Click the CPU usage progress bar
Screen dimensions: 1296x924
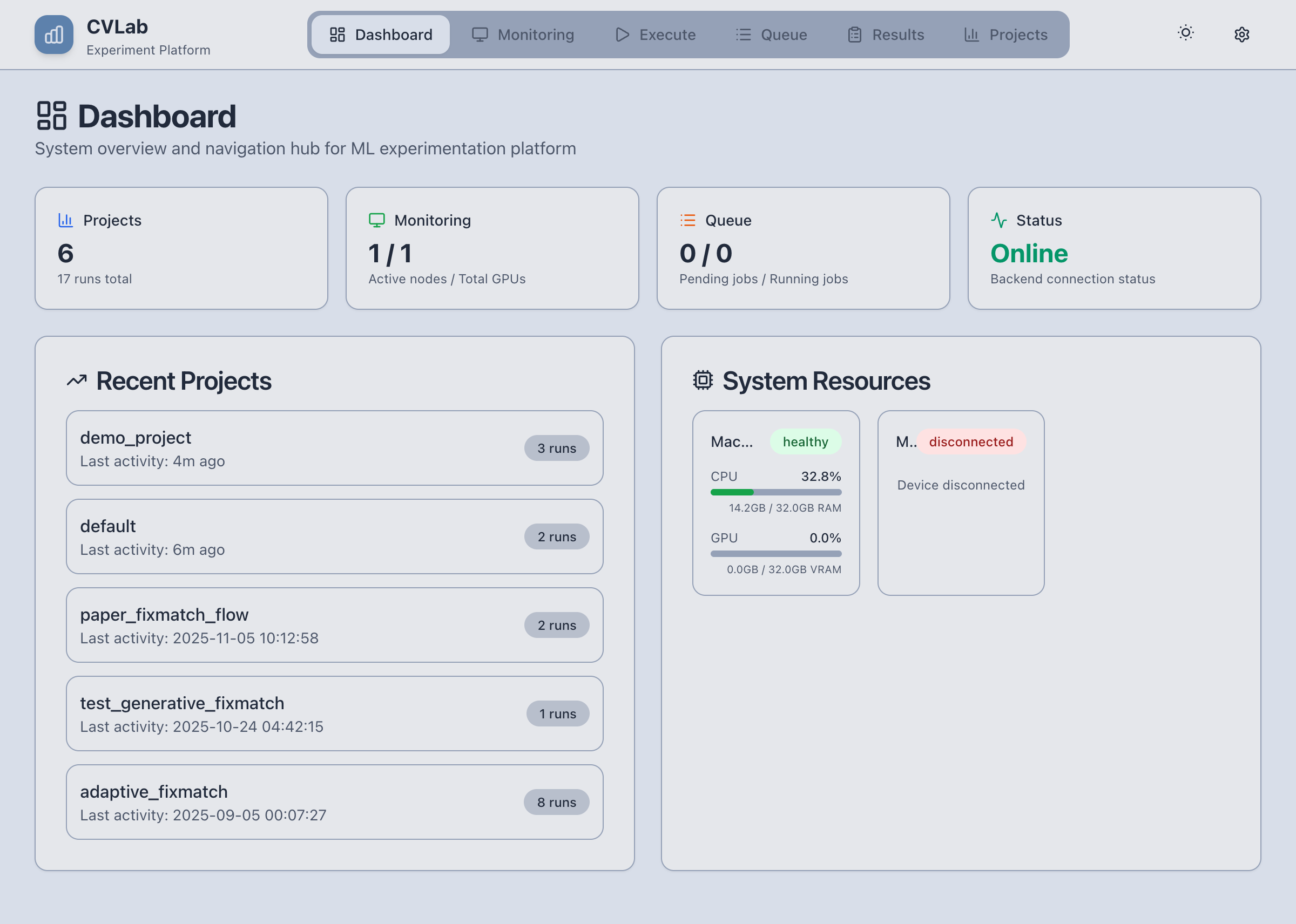(775, 492)
